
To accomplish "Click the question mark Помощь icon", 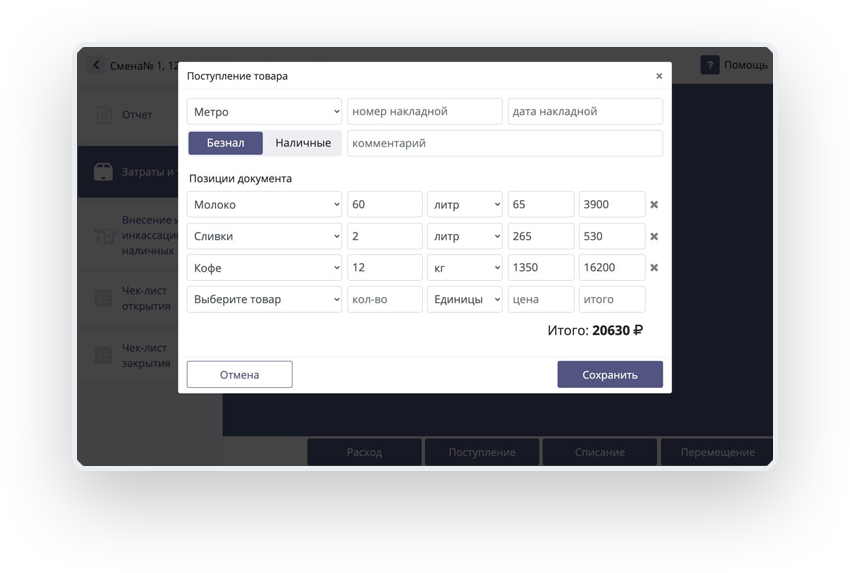I will 709,65.
